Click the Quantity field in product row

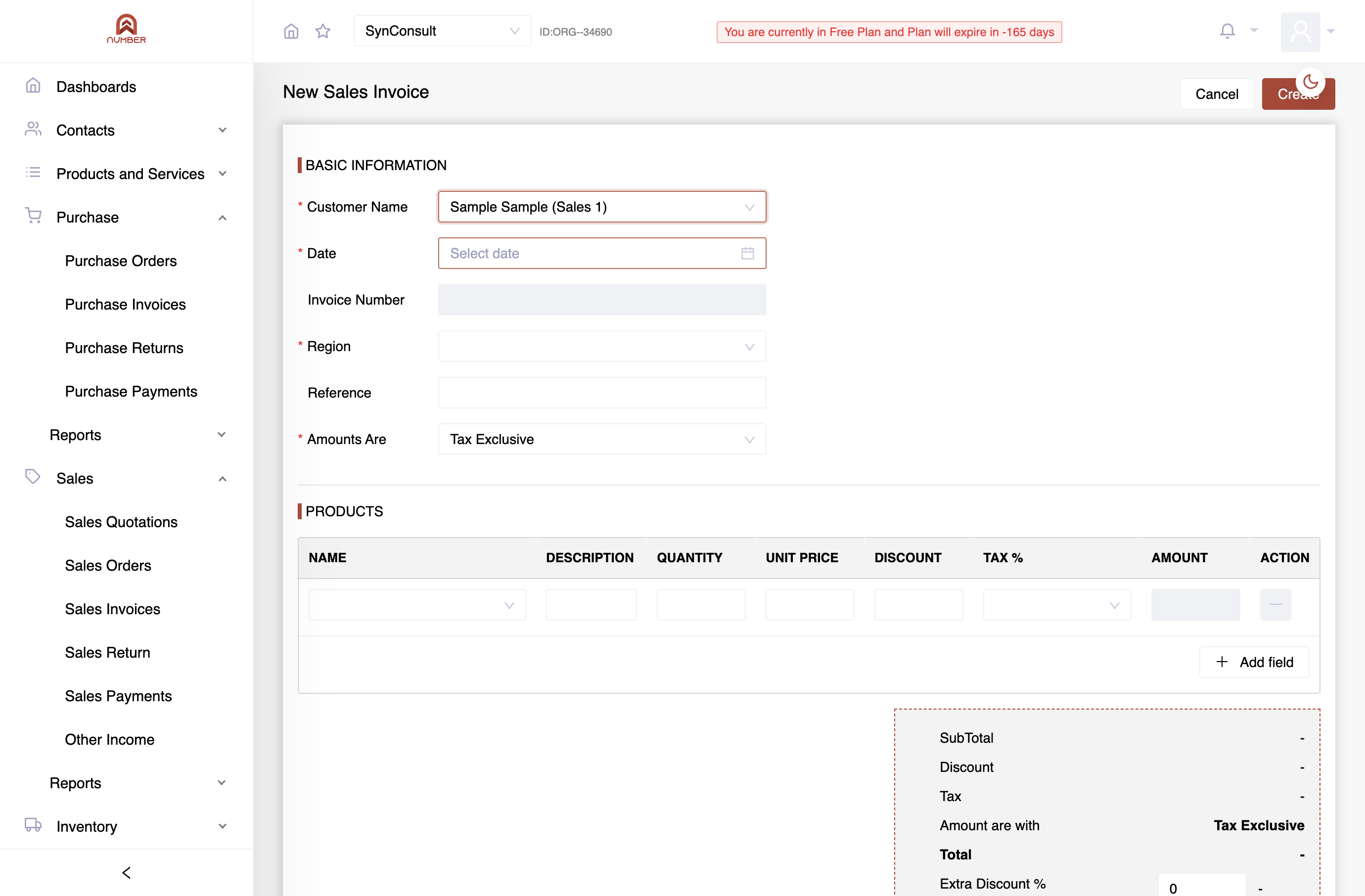[701, 605]
